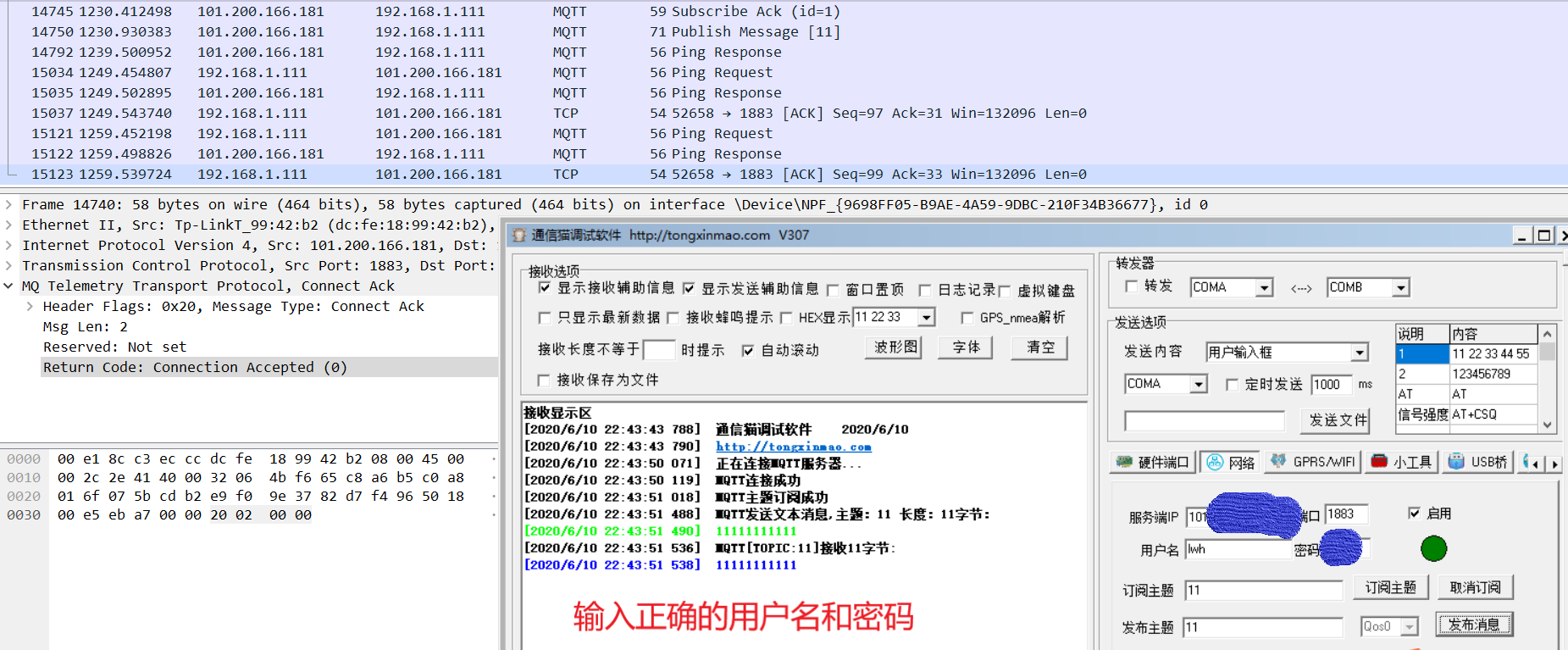Enable the forwarder 转发 checkbox

pos(1132,286)
